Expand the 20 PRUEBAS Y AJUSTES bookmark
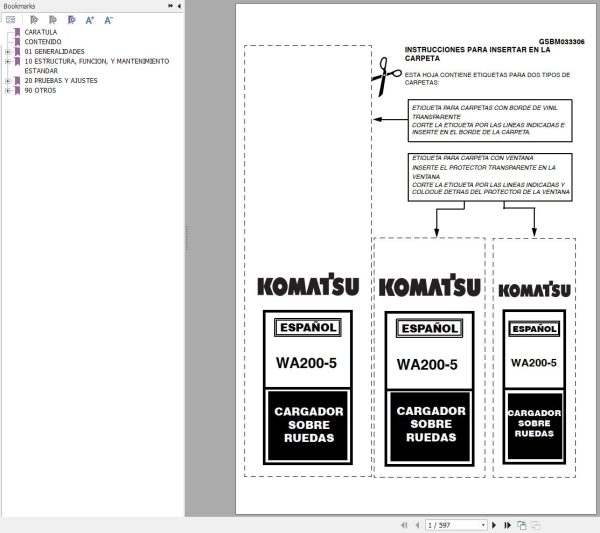600x533 pixels. [x=8, y=81]
